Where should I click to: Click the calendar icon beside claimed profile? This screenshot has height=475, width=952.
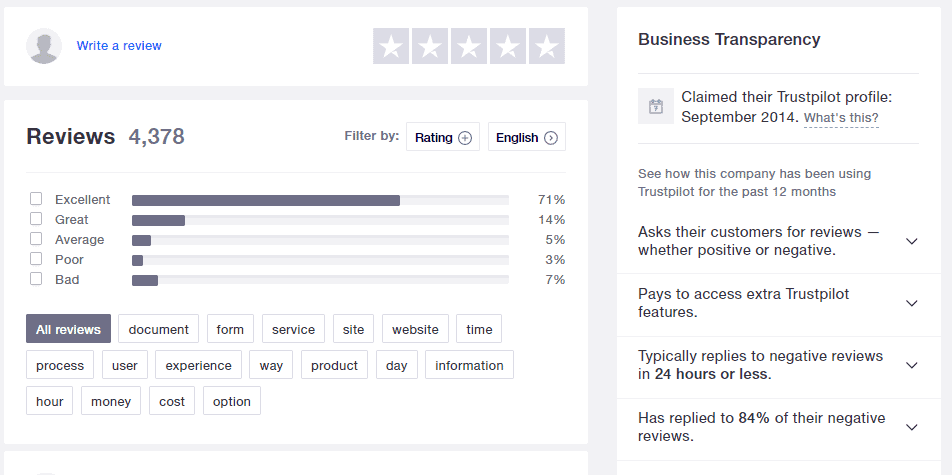656,106
